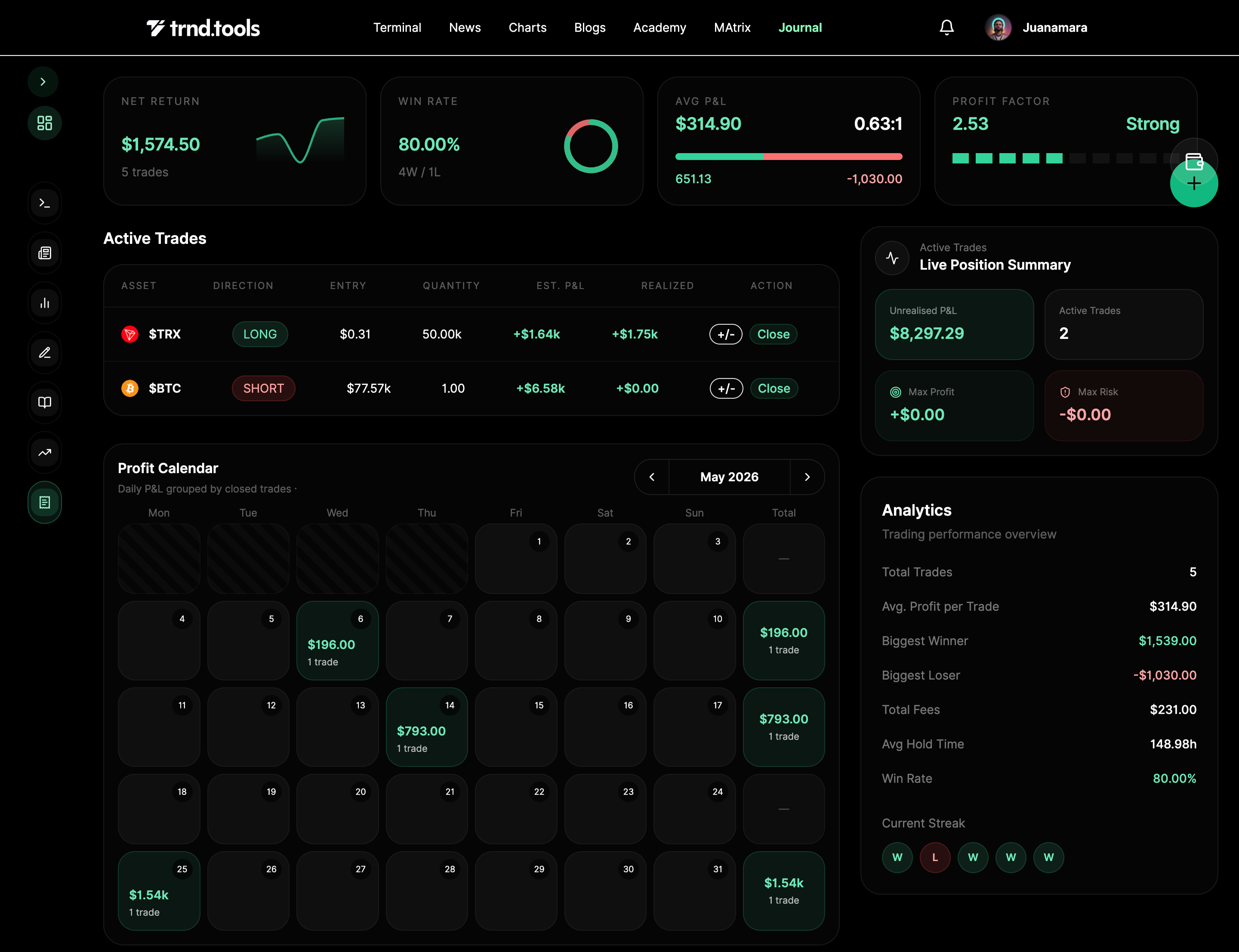Screen dimensions: 1239x952
Task: Open the trending-up arrow icon in sidebar
Action: pos(44,452)
